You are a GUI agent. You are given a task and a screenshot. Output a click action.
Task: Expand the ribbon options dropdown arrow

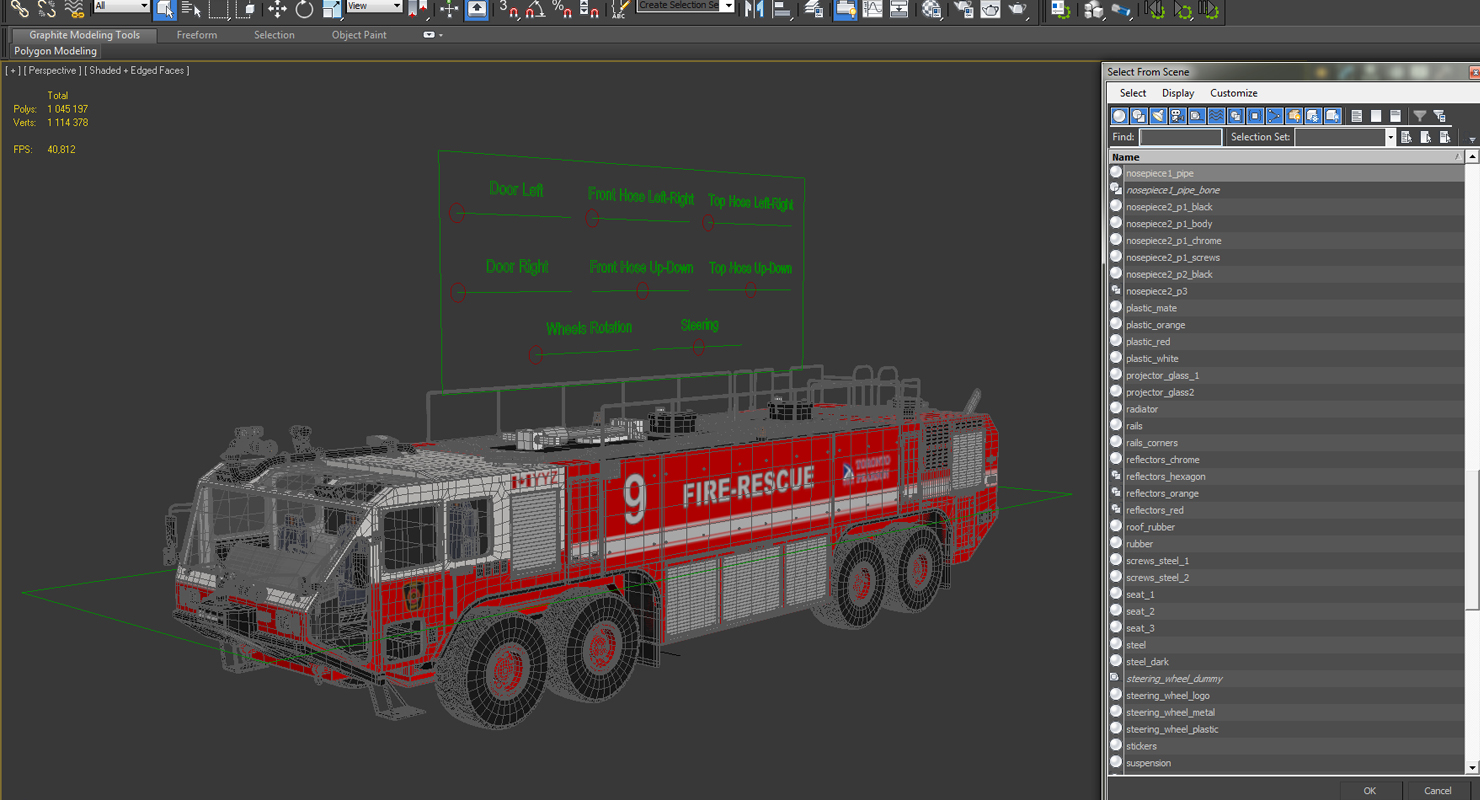coord(440,35)
